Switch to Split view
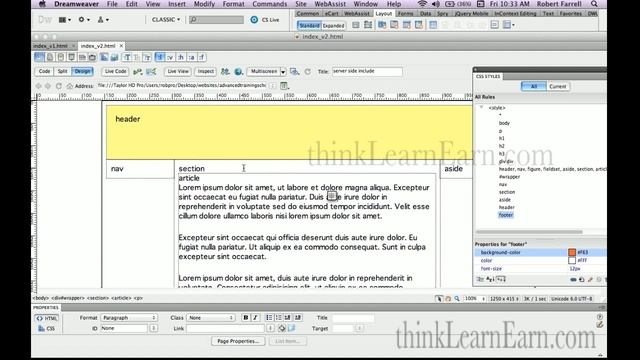 pos(62,71)
